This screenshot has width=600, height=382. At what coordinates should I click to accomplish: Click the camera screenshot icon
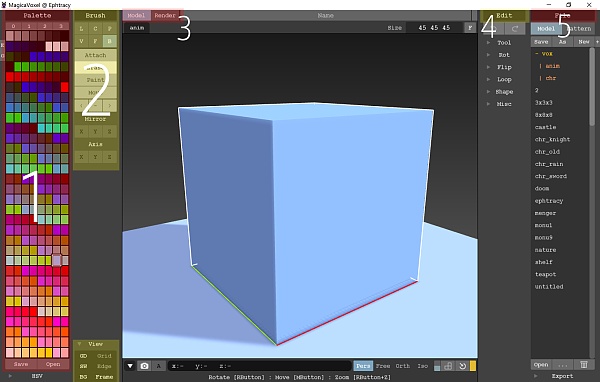point(144,366)
